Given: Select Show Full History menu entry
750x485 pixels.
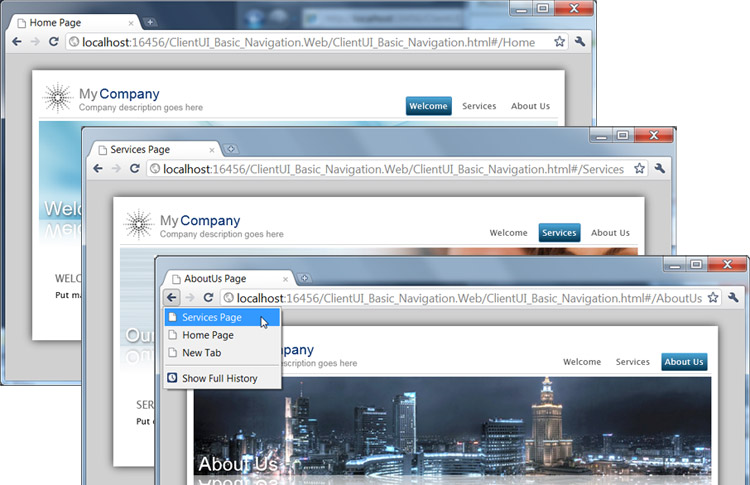Looking at the screenshot, I should point(222,378).
